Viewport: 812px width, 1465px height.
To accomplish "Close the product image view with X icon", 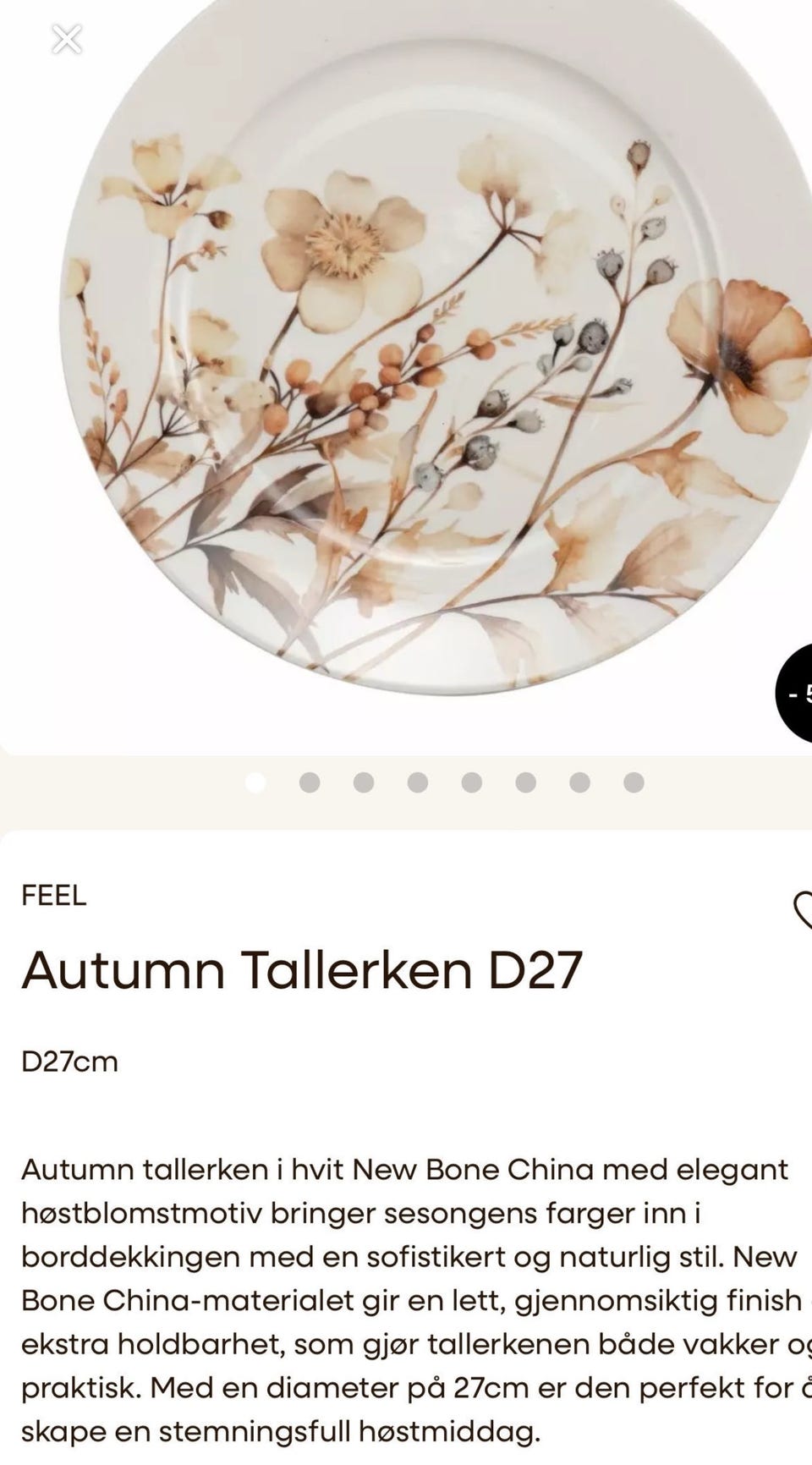I will click(x=67, y=39).
